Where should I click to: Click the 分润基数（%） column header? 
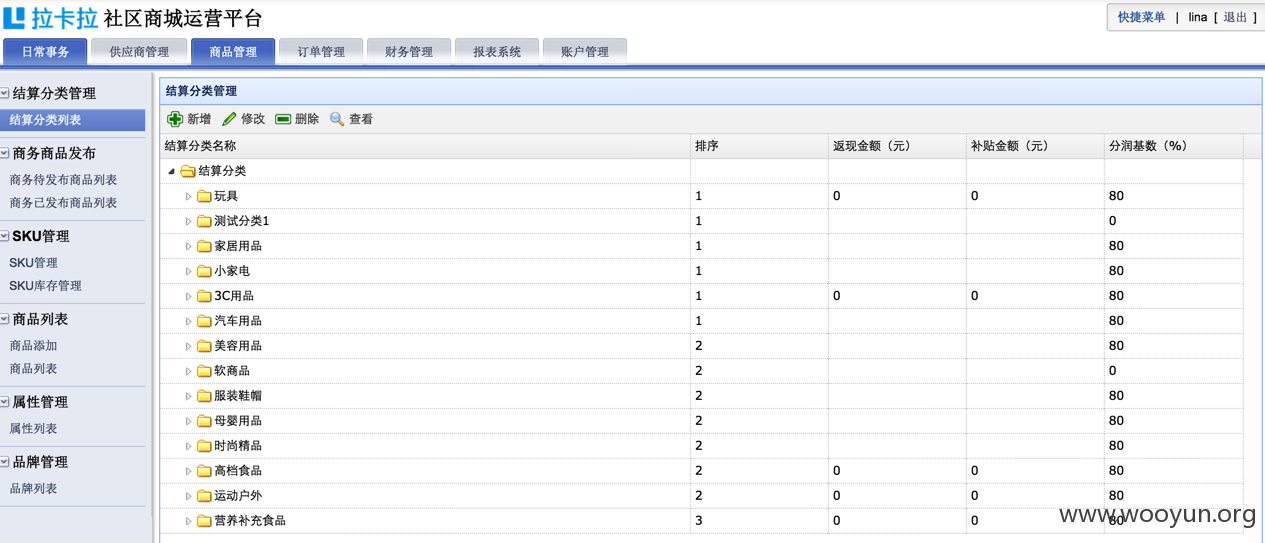coord(1173,146)
